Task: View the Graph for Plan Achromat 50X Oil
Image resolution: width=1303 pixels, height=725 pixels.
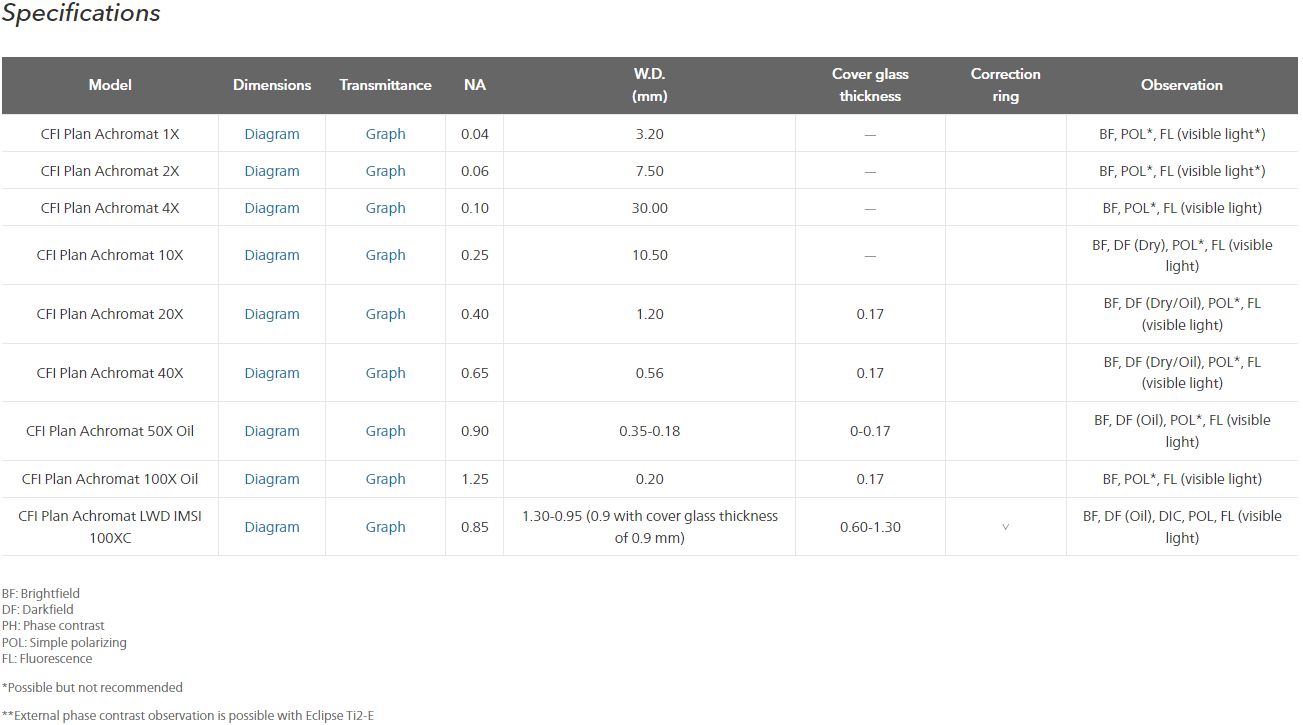Action: click(385, 431)
